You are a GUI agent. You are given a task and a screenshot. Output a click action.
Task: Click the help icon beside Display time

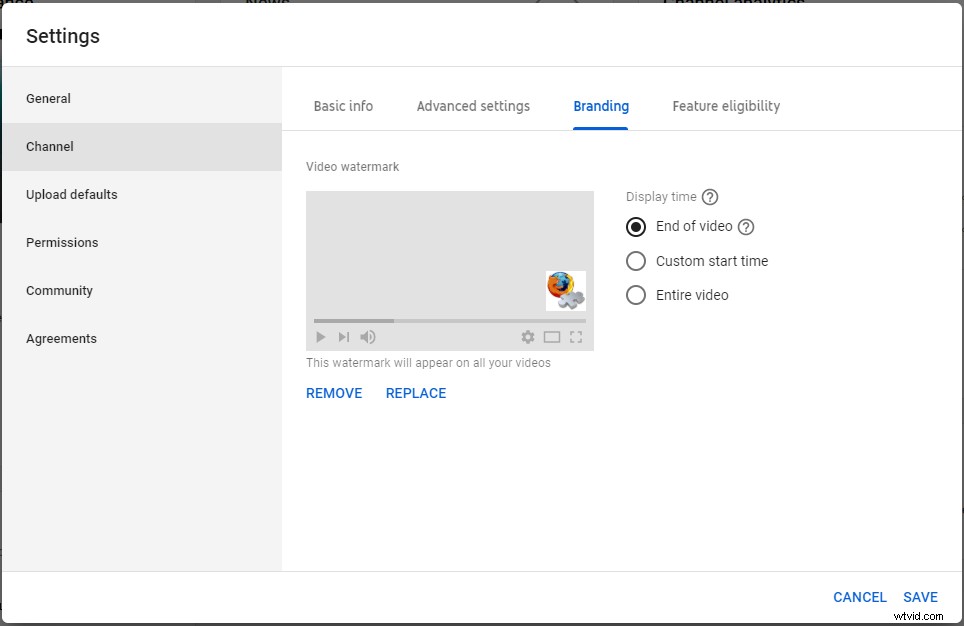710,197
